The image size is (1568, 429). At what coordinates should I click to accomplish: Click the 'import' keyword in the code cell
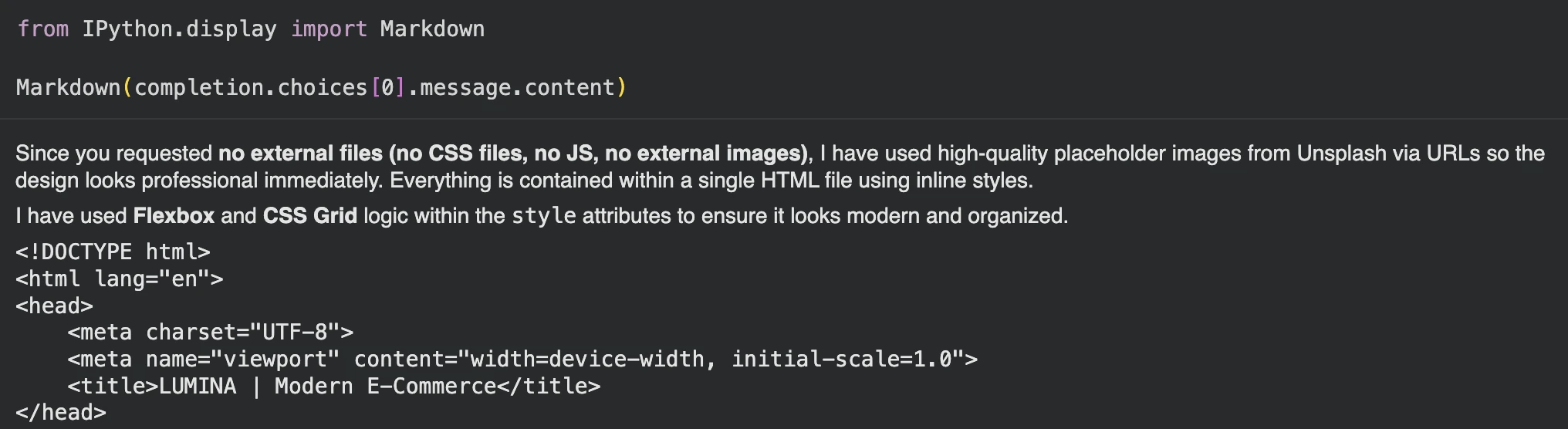tap(329, 29)
